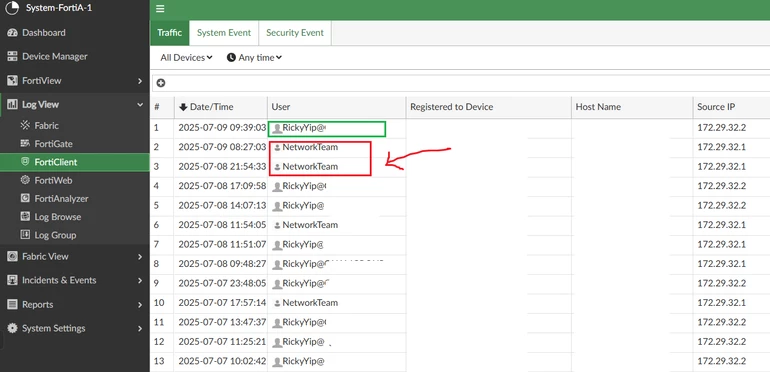The height and width of the screenshot is (372, 770).
Task: Click the Device Manager icon
Action: pyautogui.click(x=12, y=56)
